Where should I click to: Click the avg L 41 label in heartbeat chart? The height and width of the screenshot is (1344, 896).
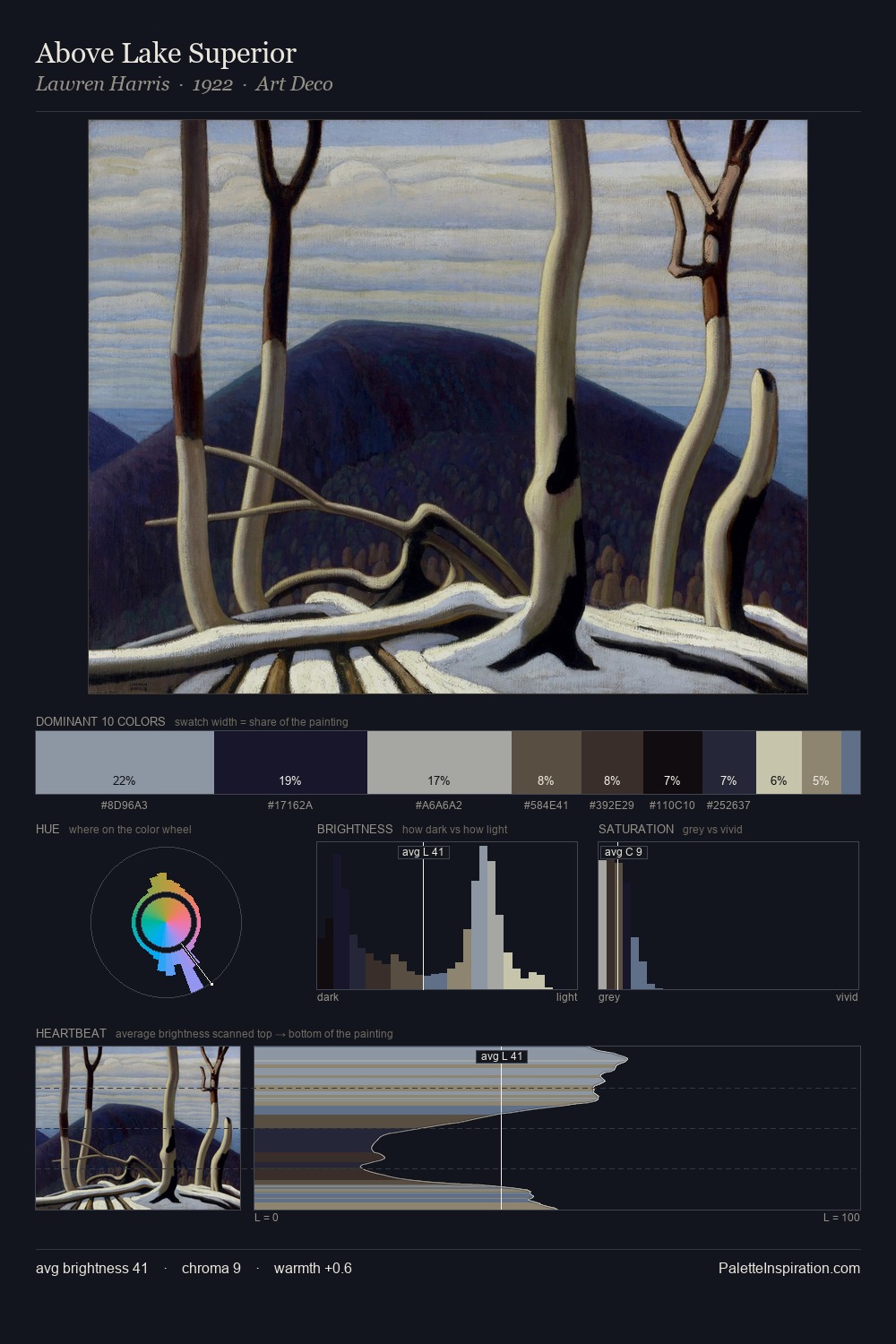click(x=502, y=1056)
